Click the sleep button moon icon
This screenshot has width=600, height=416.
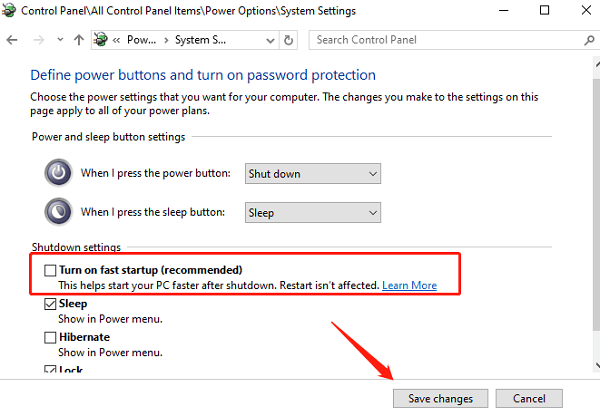point(58,212)
